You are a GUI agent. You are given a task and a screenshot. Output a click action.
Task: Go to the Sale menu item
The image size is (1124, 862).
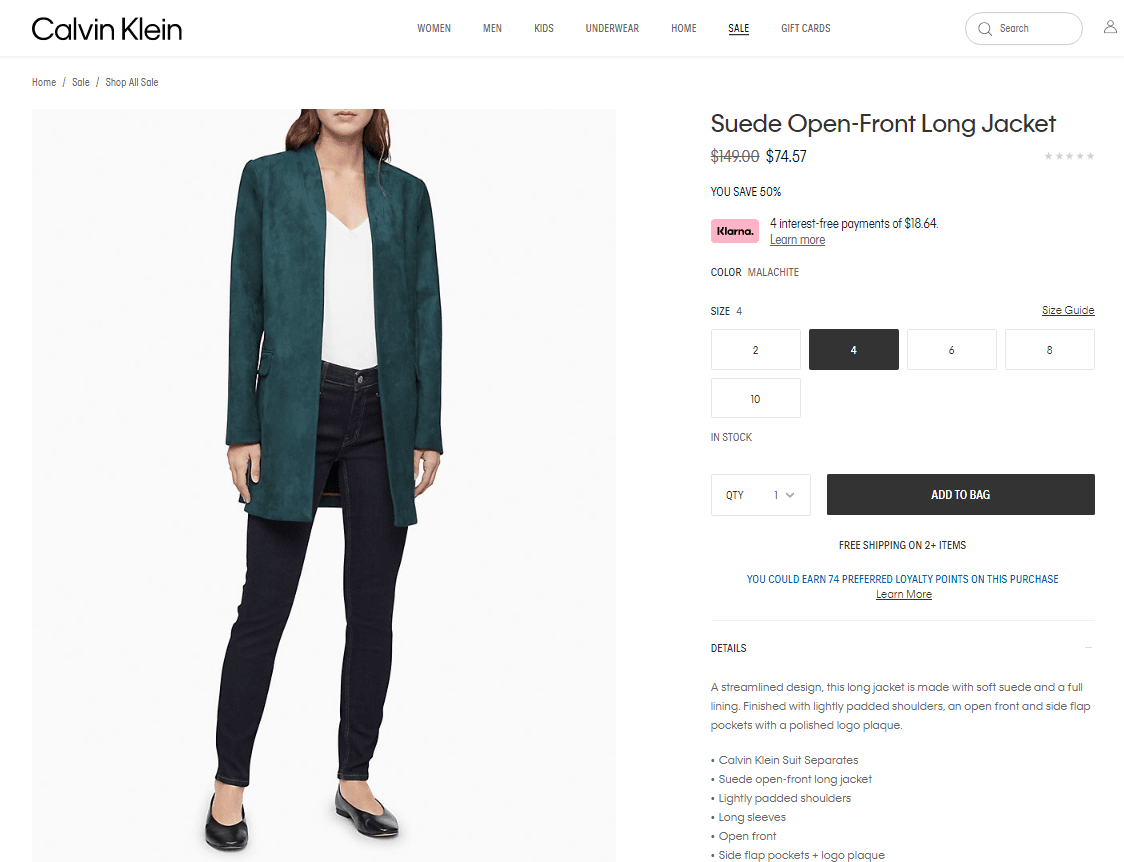pos(738,29)
